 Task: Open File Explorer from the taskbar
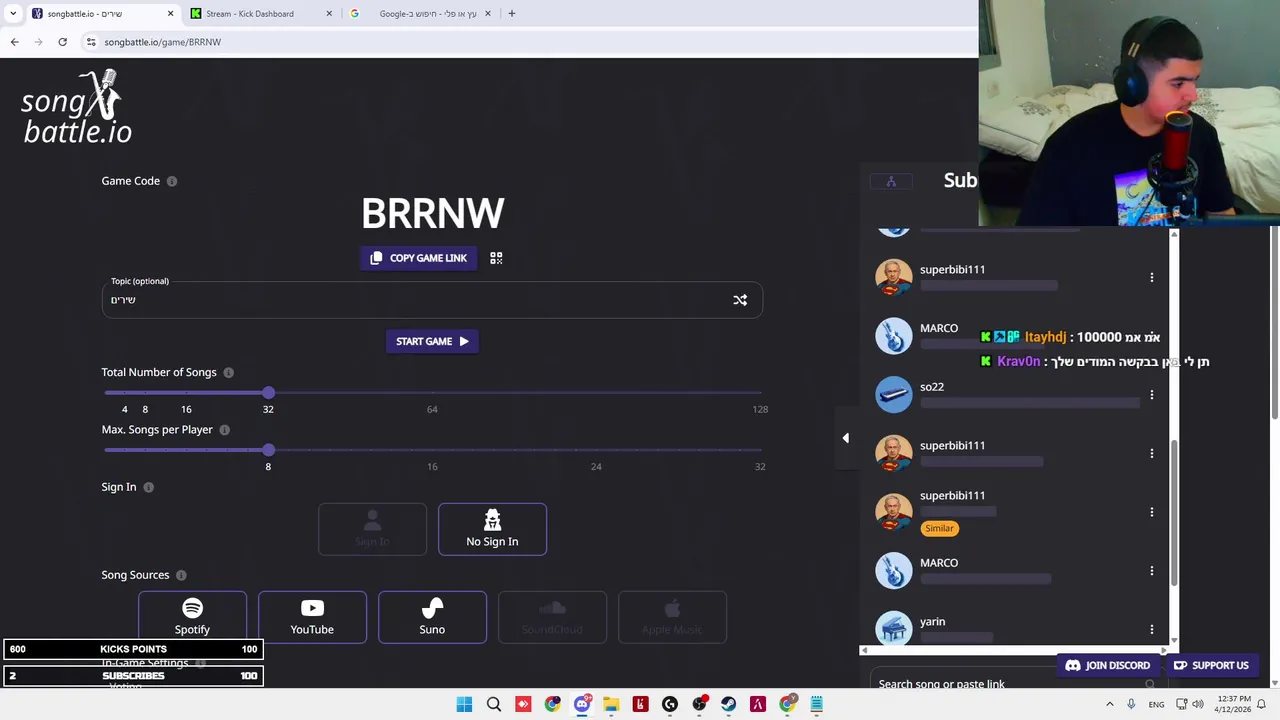(x=611, y=704)
